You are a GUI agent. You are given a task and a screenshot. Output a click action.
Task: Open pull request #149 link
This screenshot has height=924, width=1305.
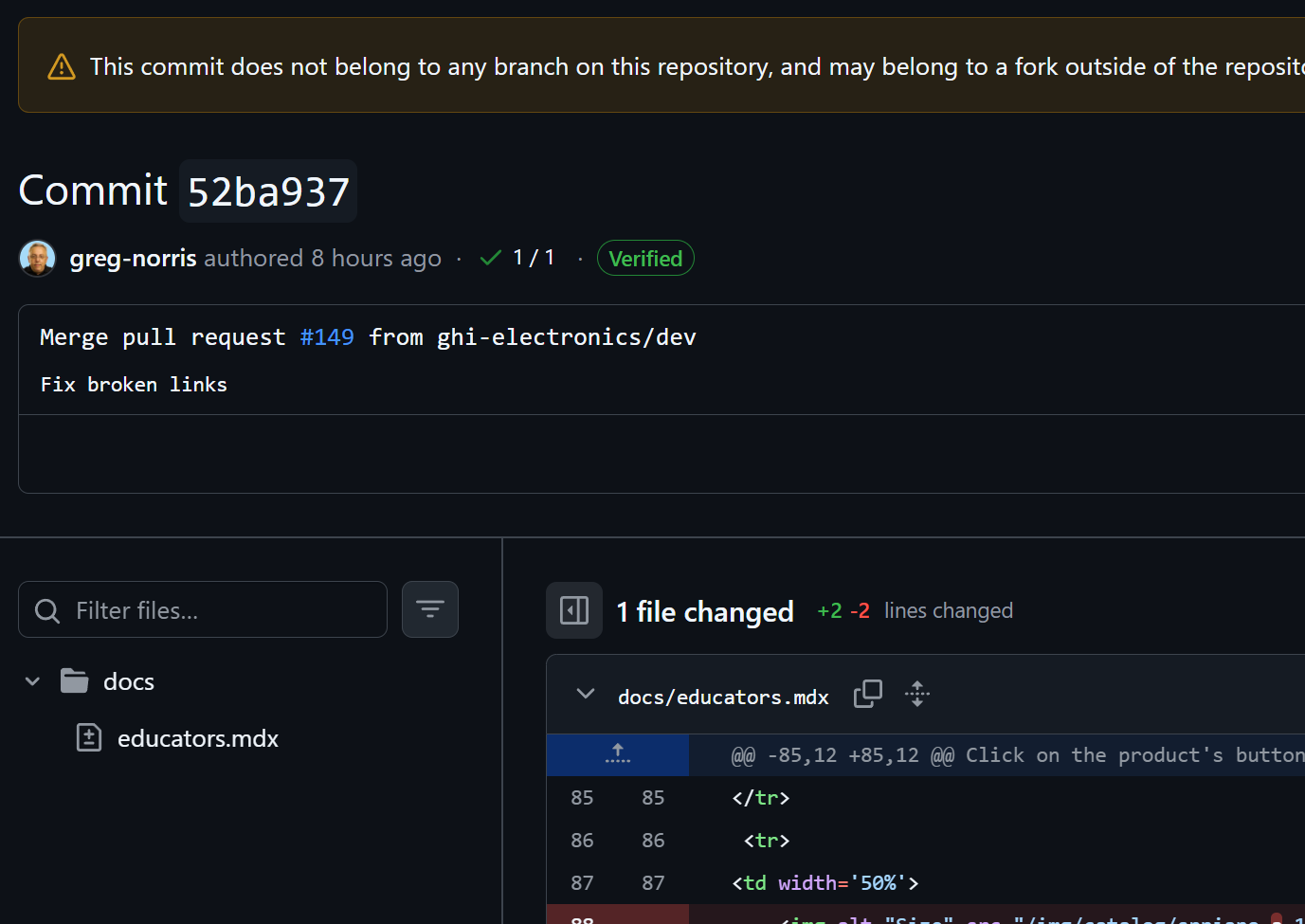pos(327,337)
